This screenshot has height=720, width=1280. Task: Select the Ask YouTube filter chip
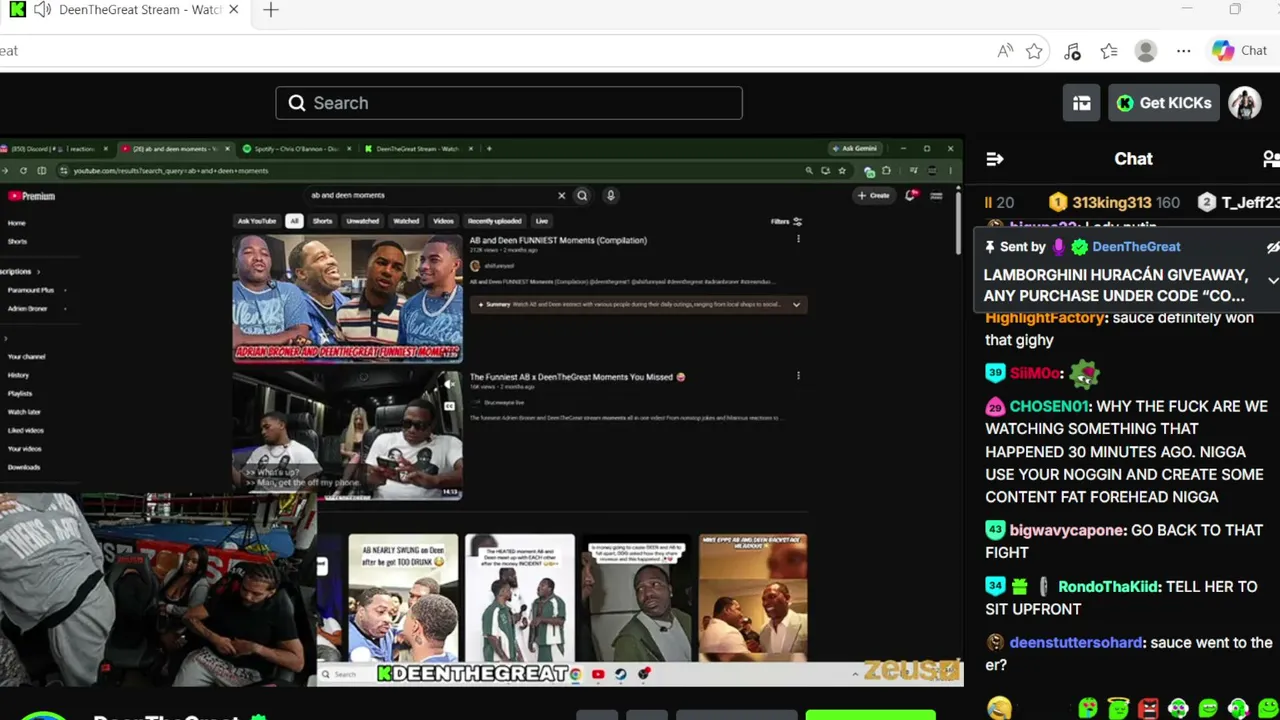pos(257,221)
